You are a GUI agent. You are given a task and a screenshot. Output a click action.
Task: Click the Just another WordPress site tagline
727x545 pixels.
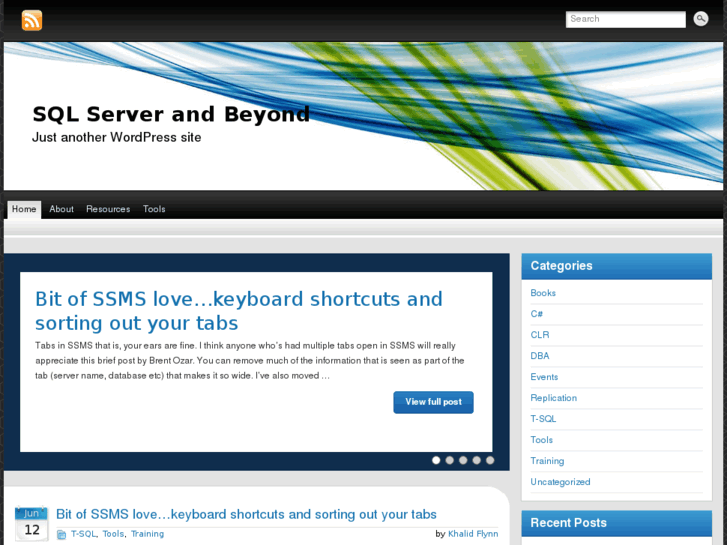pos(116,137)
